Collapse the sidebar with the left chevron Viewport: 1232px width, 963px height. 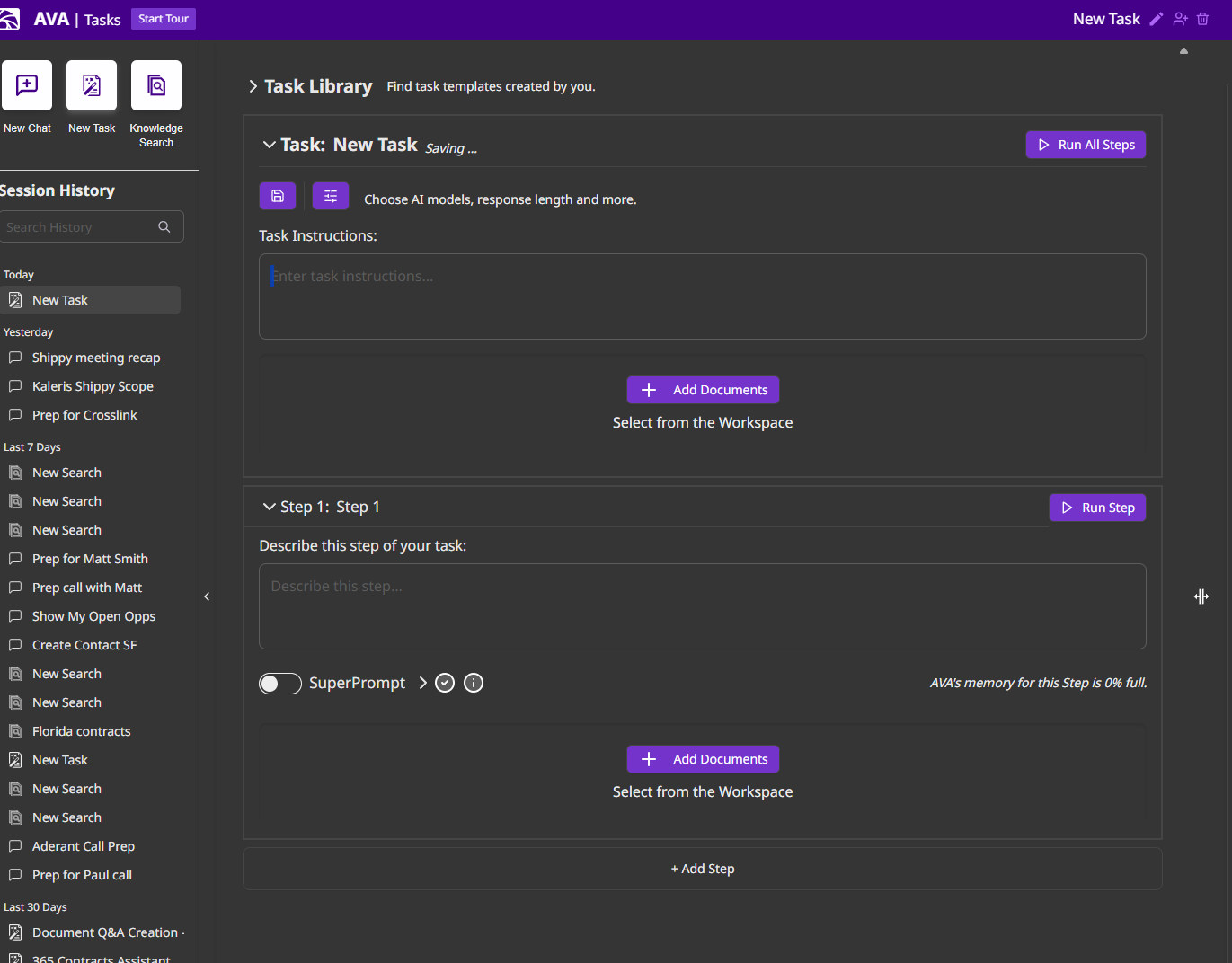[207, 596]
